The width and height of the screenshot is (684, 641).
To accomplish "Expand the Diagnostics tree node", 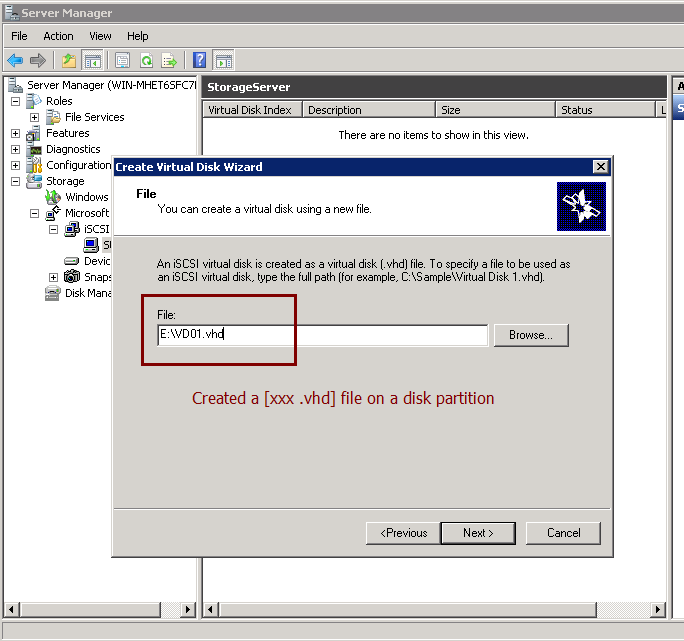I will pyautogui.click(x=16, y=149).
